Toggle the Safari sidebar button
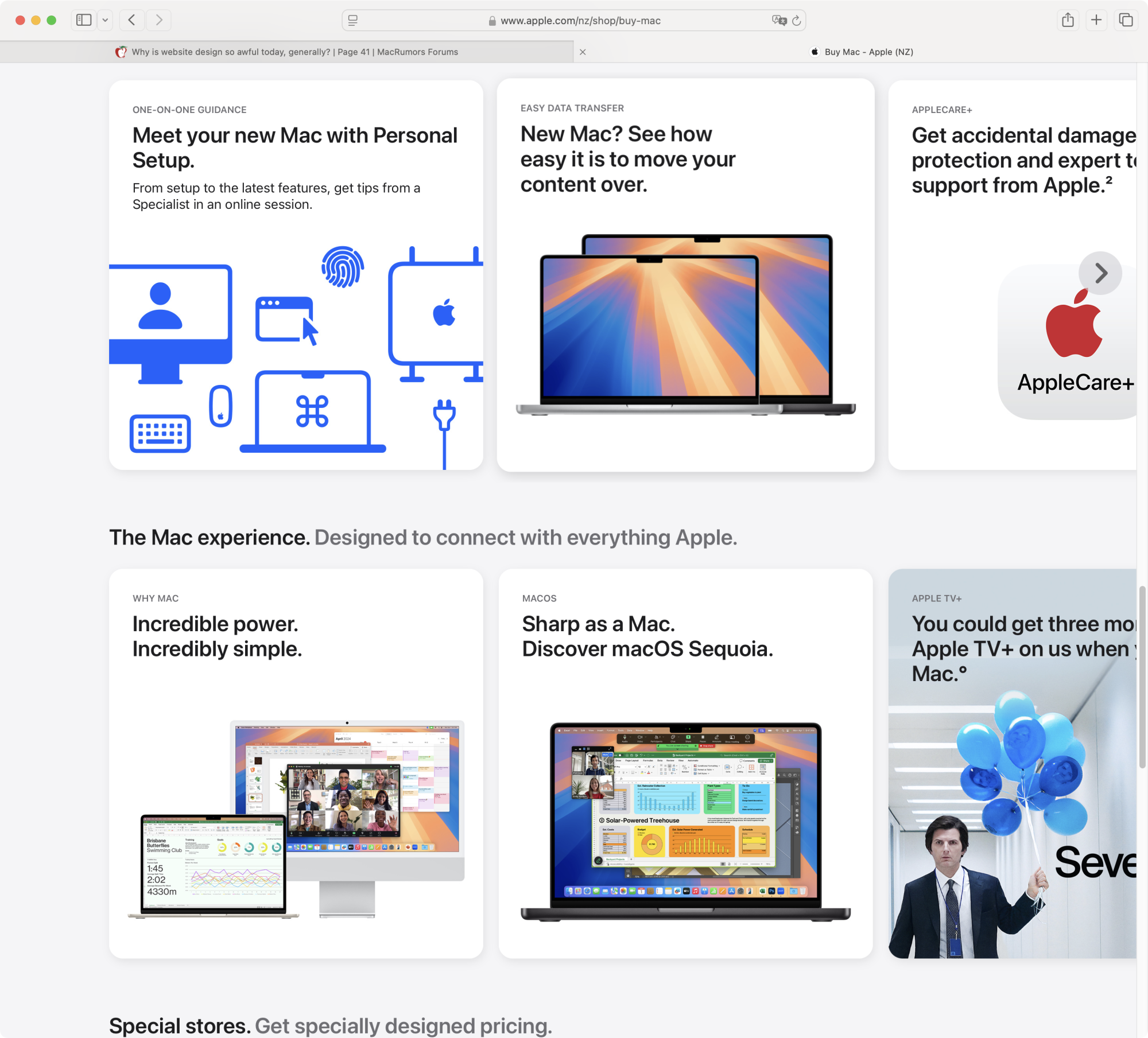The height and width of the screenshot is (1038, 1148). click(x=84, y=20)
